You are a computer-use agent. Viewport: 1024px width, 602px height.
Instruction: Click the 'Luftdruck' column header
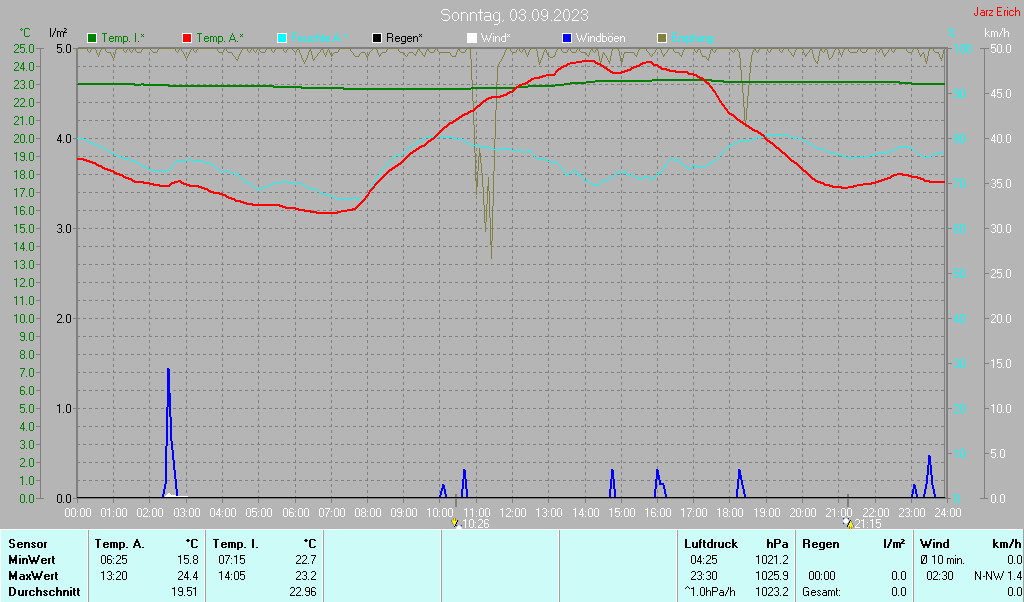coord(711,544)
